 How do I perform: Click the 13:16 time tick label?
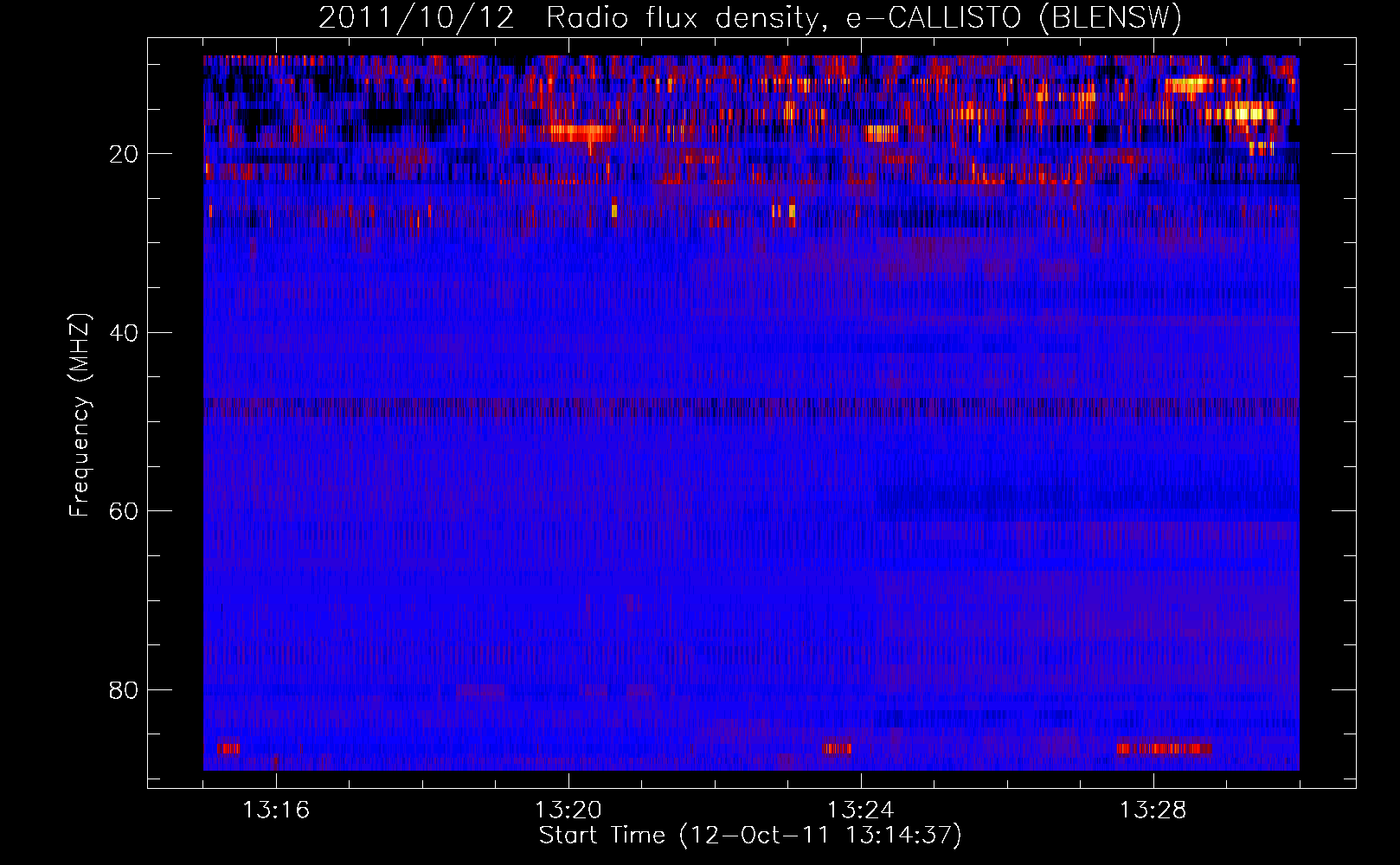click(x=276, y=811)
